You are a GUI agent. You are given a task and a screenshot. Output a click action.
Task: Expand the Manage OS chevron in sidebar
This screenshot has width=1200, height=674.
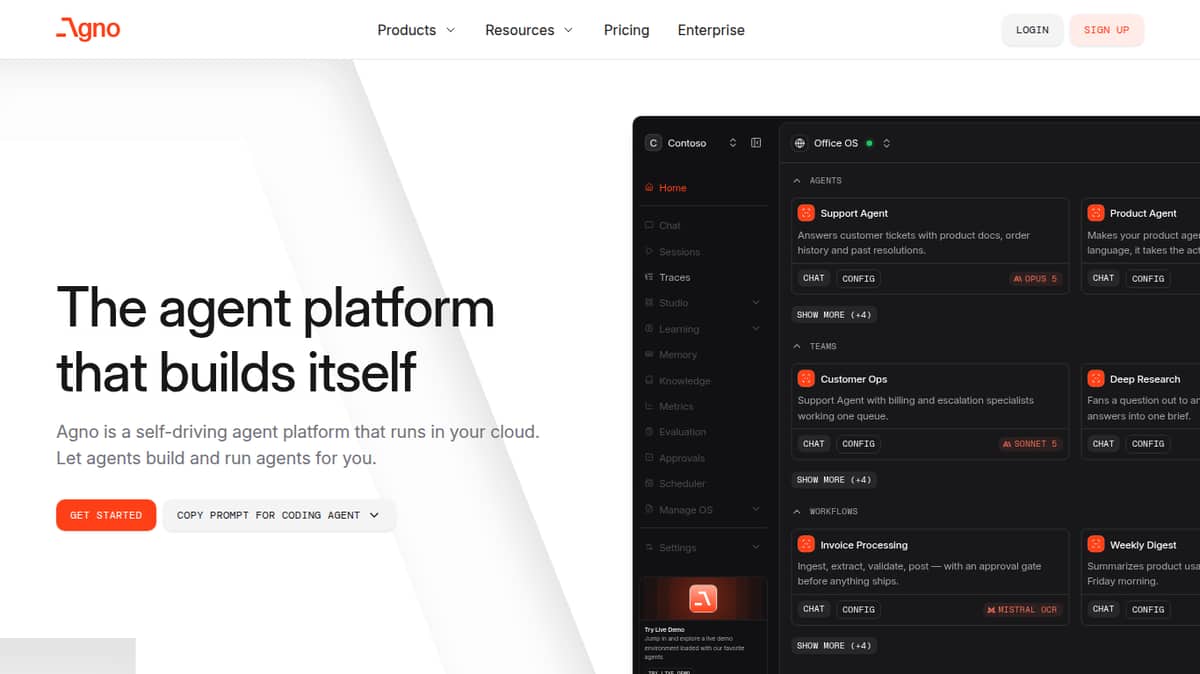click(x=756, y=510)
